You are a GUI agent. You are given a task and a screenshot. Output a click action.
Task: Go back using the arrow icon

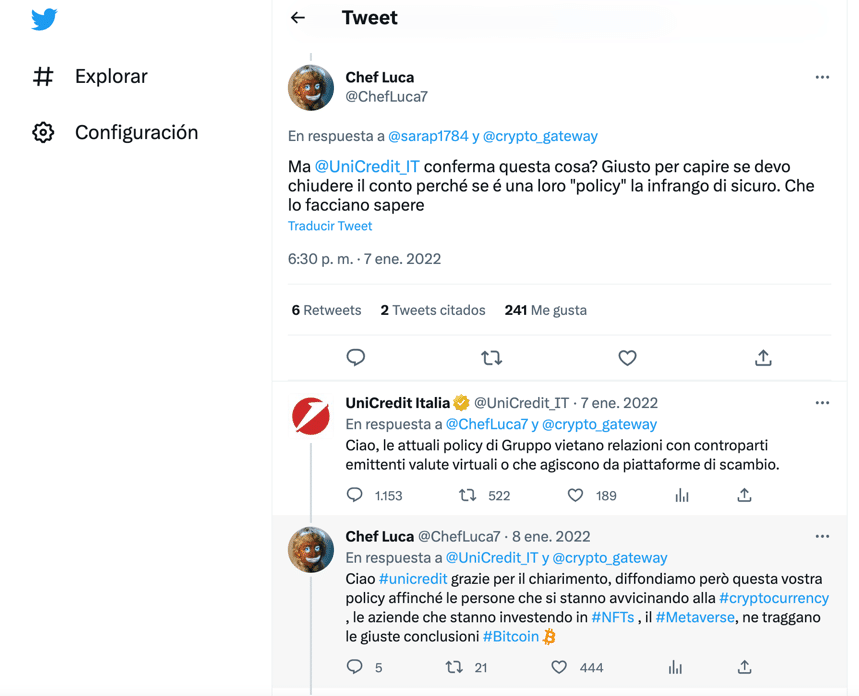click(297, 18)
